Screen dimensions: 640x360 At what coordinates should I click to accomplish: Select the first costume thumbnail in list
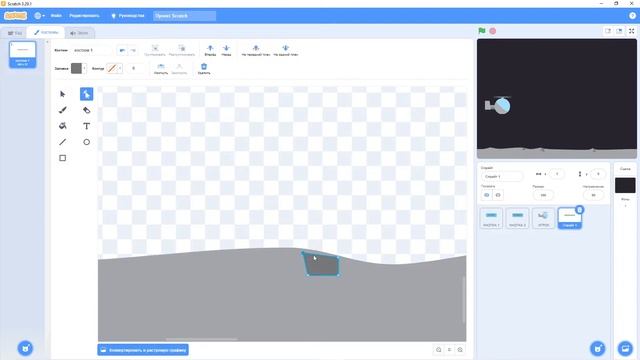[x=22, y=54]
